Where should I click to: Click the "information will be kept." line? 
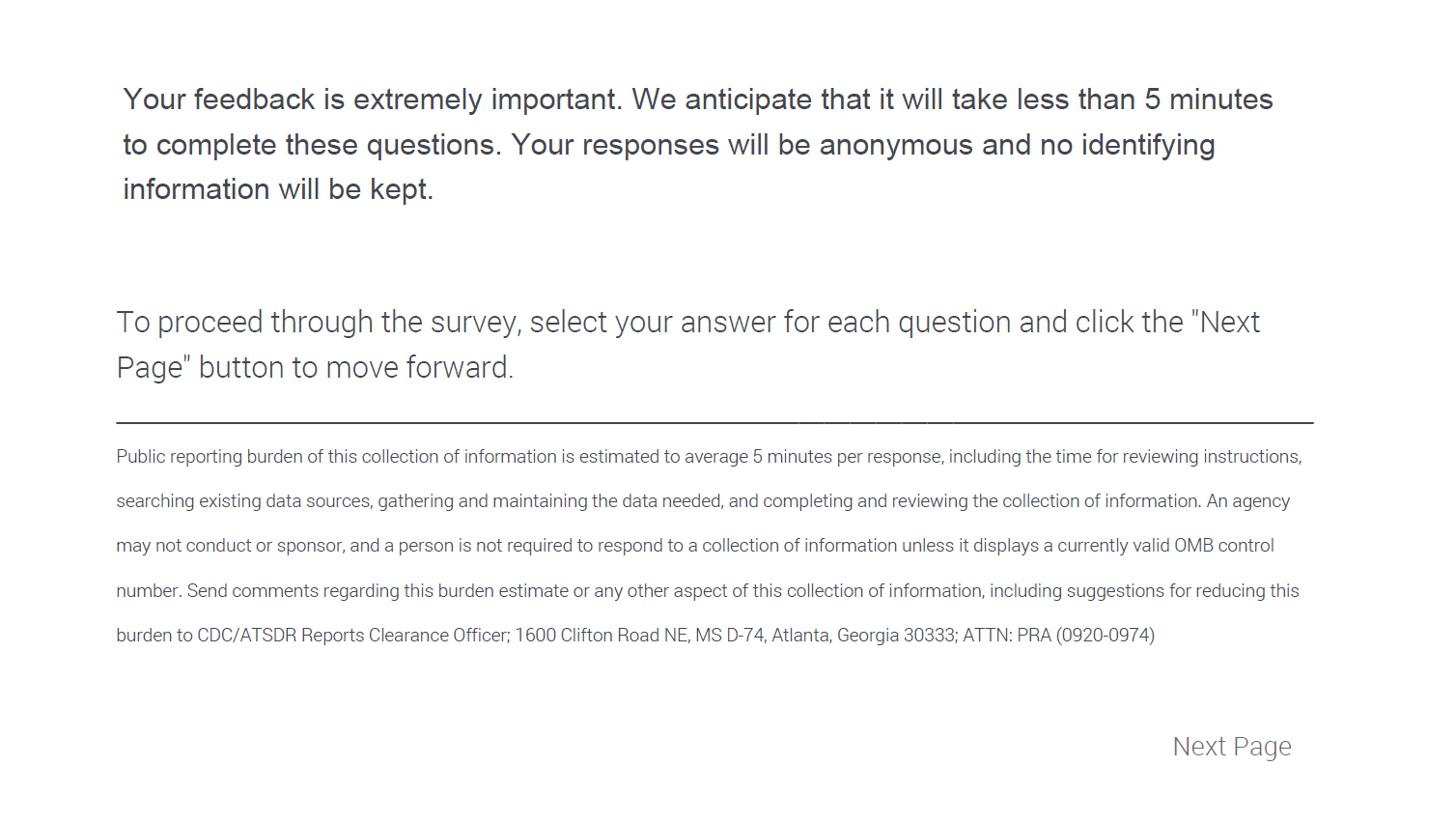point(278,189)
